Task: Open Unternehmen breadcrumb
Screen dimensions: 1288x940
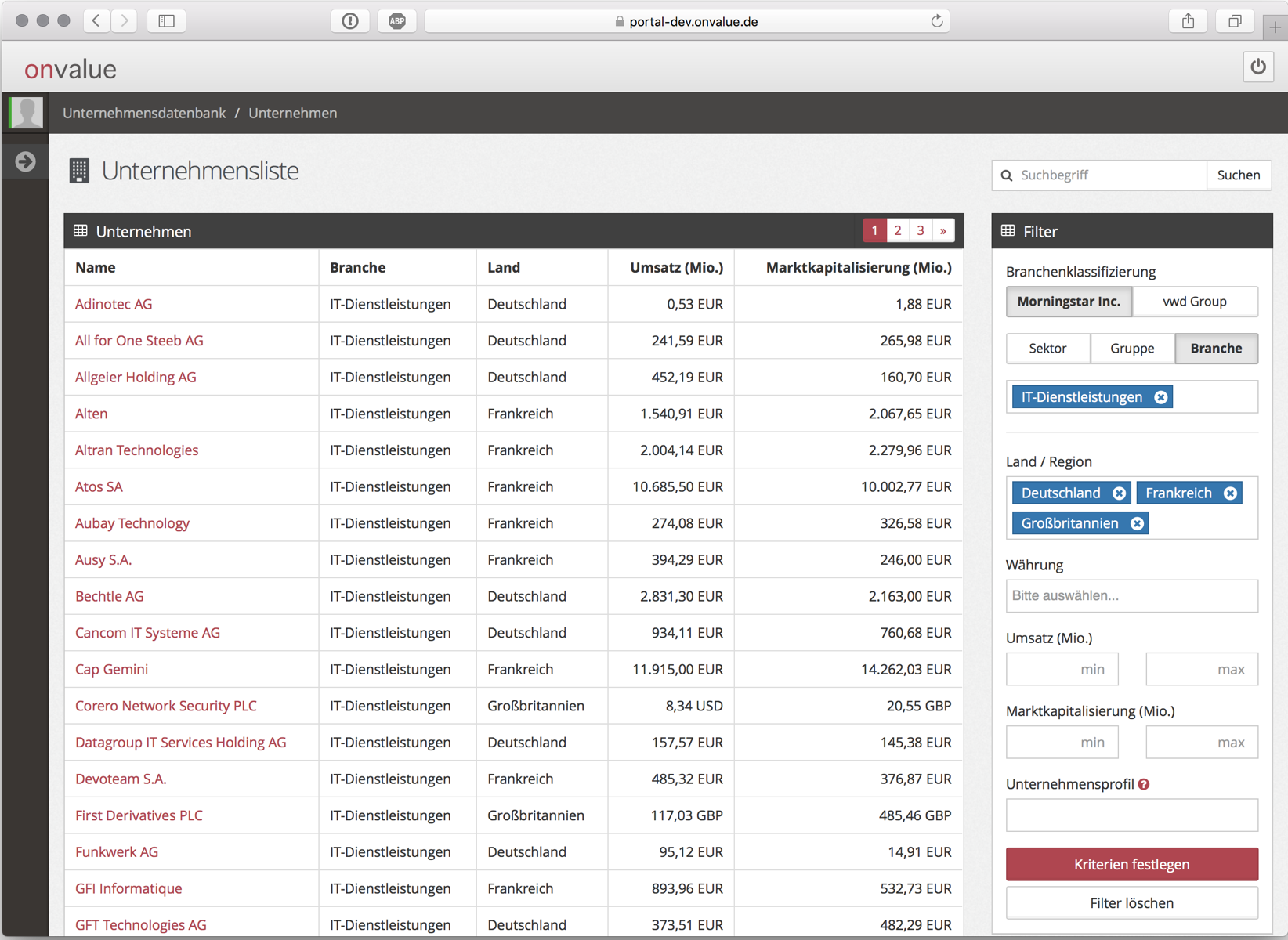Action: point(293,113)
